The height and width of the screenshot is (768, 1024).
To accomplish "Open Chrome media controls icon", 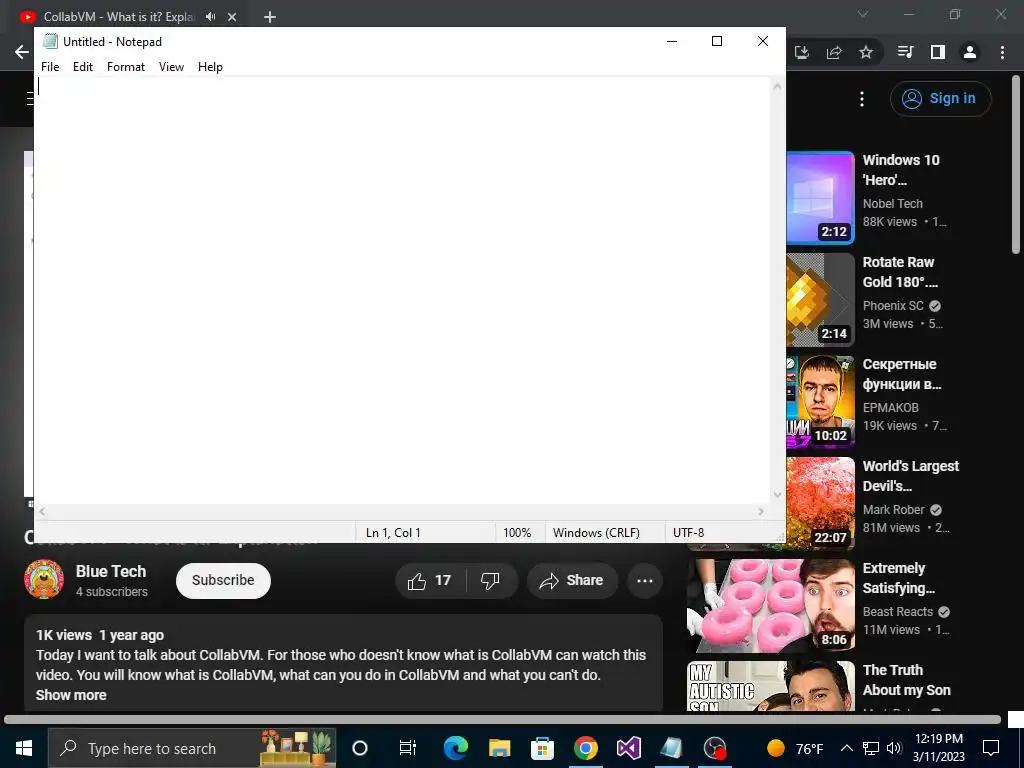I will click(906, 52).
